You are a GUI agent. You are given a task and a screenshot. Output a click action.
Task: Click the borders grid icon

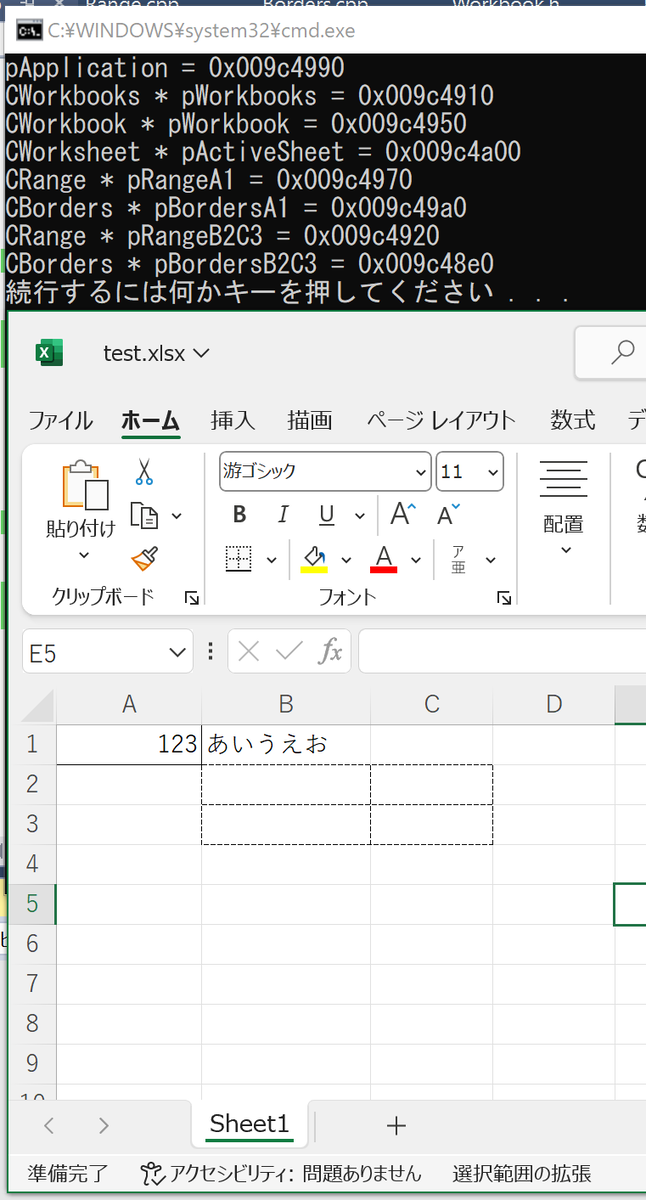coord(239,559)
